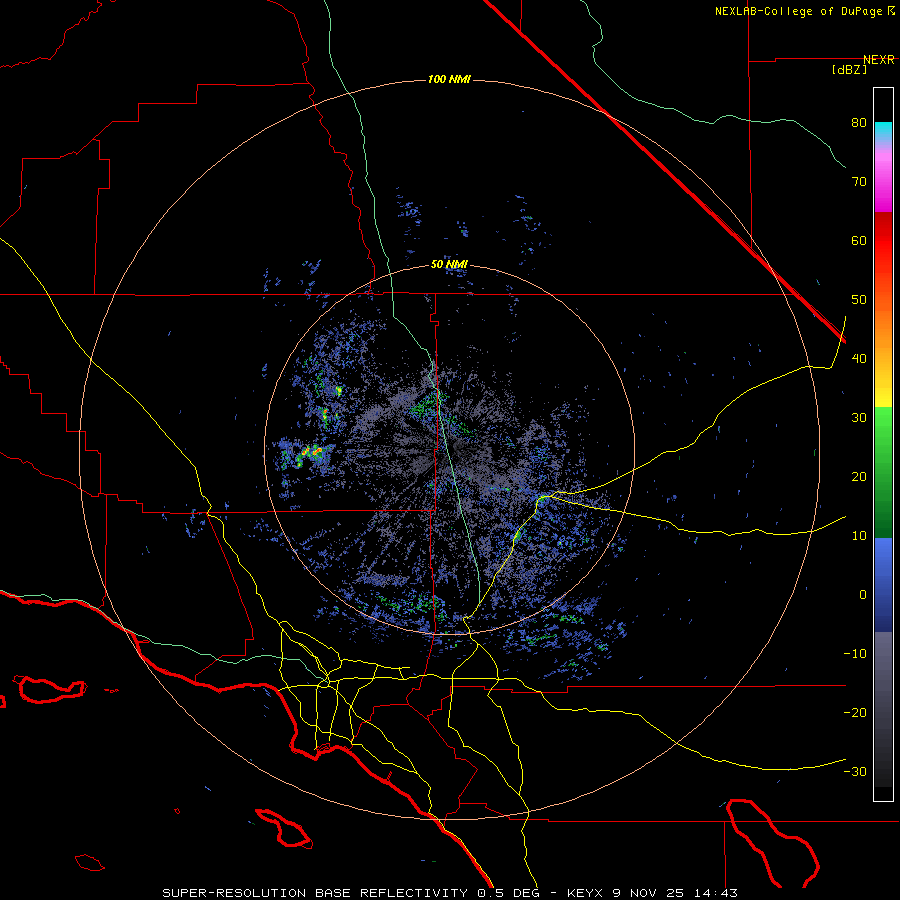Click the -20 value on the dBZ scale
Viewport: 900px width, 900px height.
pos(855,713)
